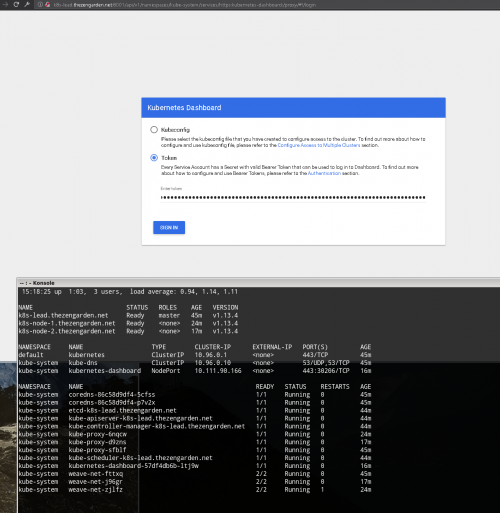Image resolution: width=500 pixels, height=513 pixels.
Task: Click pod kube-proxy-6nqcw
Action: click(x=98, y=434)
